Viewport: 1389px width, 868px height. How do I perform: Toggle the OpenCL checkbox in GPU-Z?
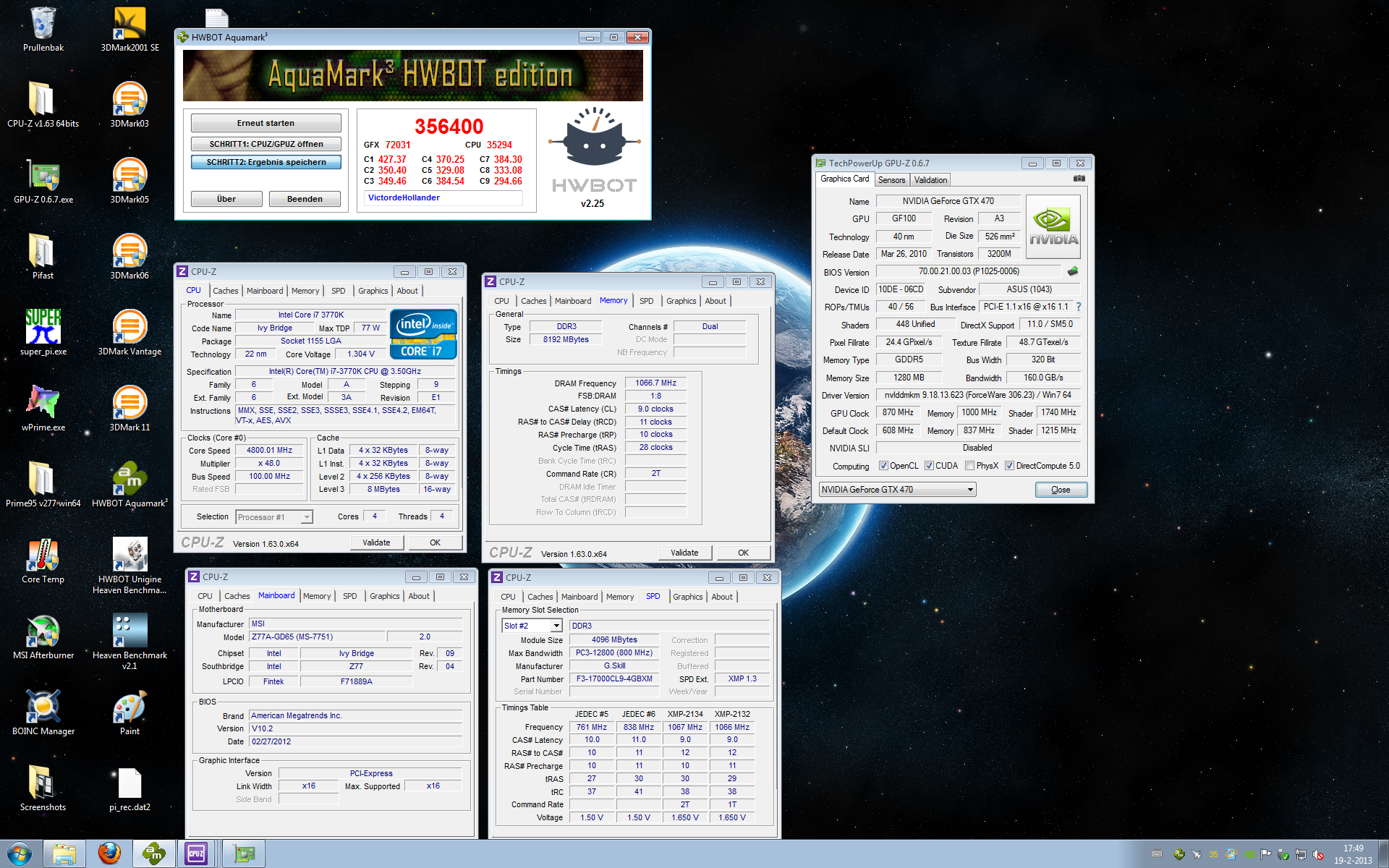click(883, 466)
